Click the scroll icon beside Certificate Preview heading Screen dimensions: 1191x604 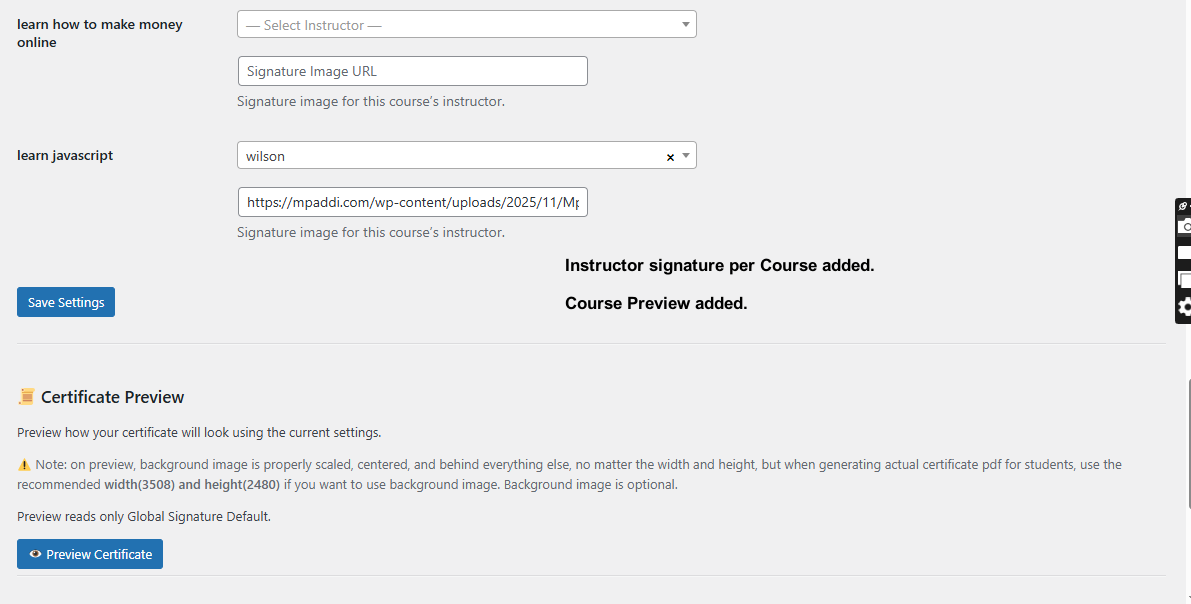tap(27, 397)
